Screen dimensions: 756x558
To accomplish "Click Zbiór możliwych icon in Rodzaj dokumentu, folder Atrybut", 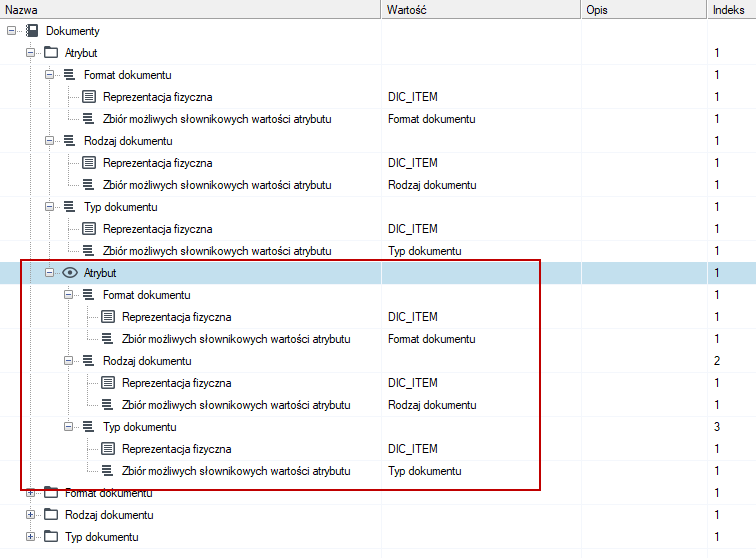I will coord(89,185).
